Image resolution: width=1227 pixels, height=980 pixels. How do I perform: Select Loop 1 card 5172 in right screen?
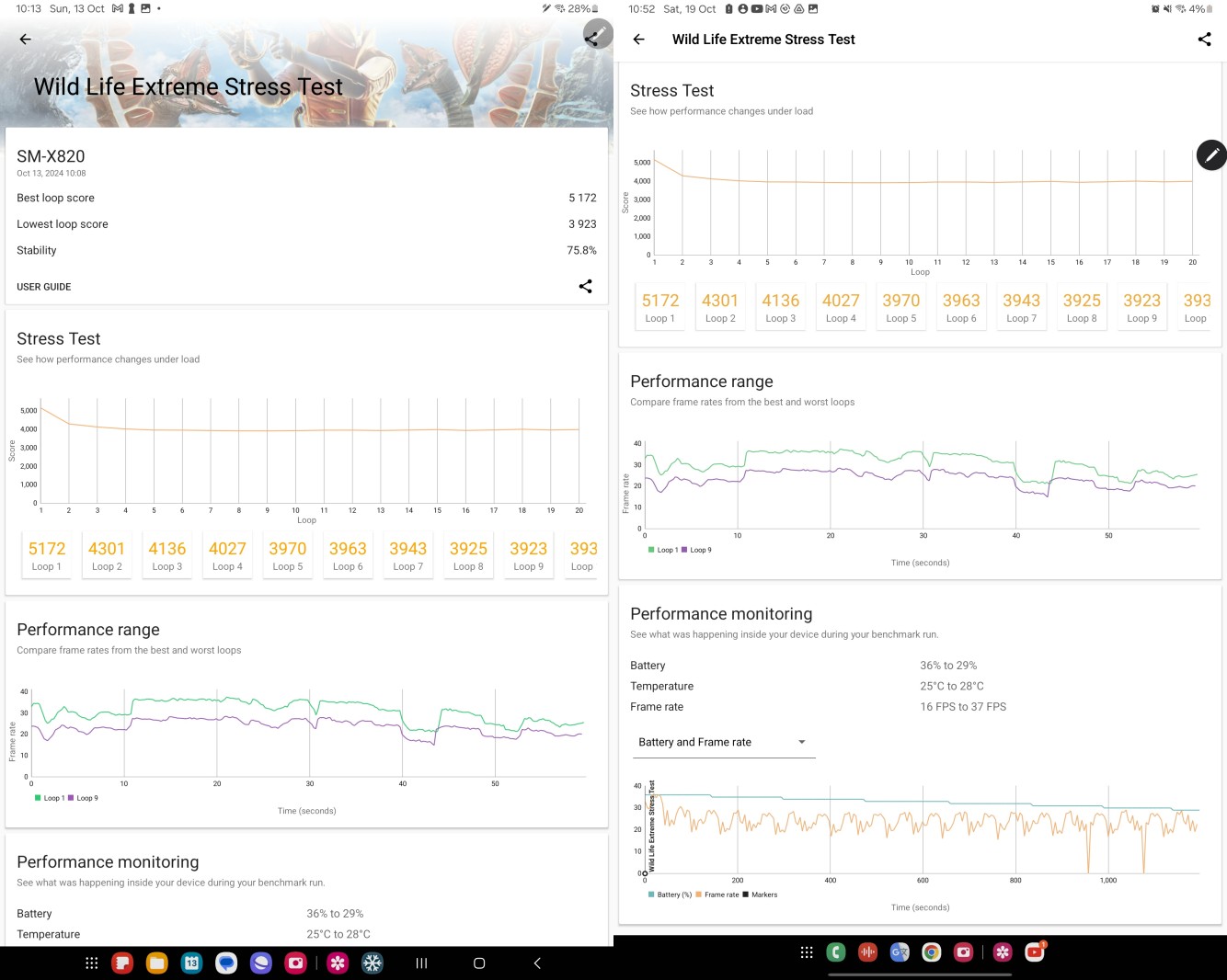(660, 307)
